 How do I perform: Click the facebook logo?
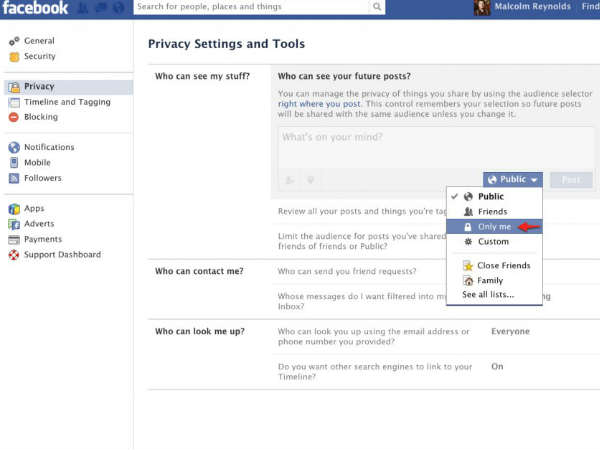pyautogui.click(x=35, y=8)
